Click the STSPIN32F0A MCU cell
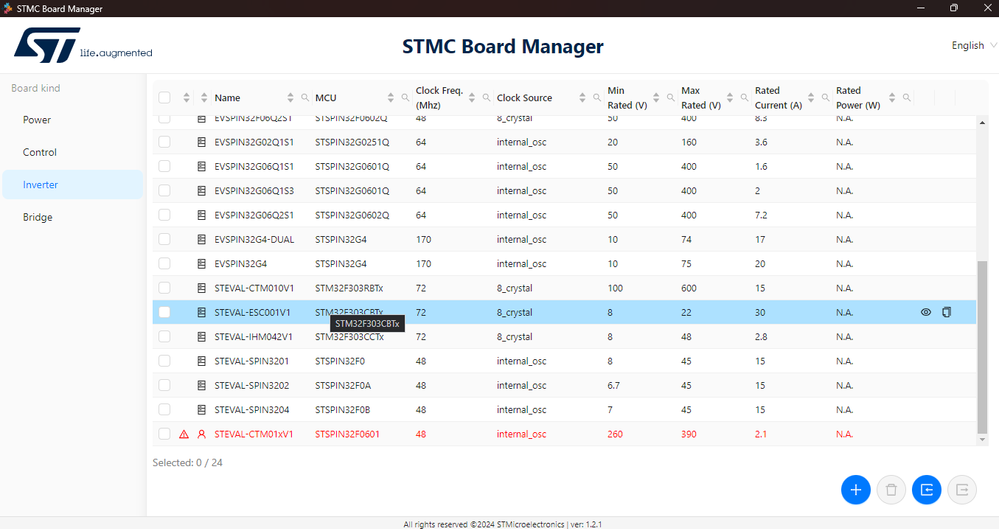The height and width of the screenshot is (529, 999). pos(343,386)
